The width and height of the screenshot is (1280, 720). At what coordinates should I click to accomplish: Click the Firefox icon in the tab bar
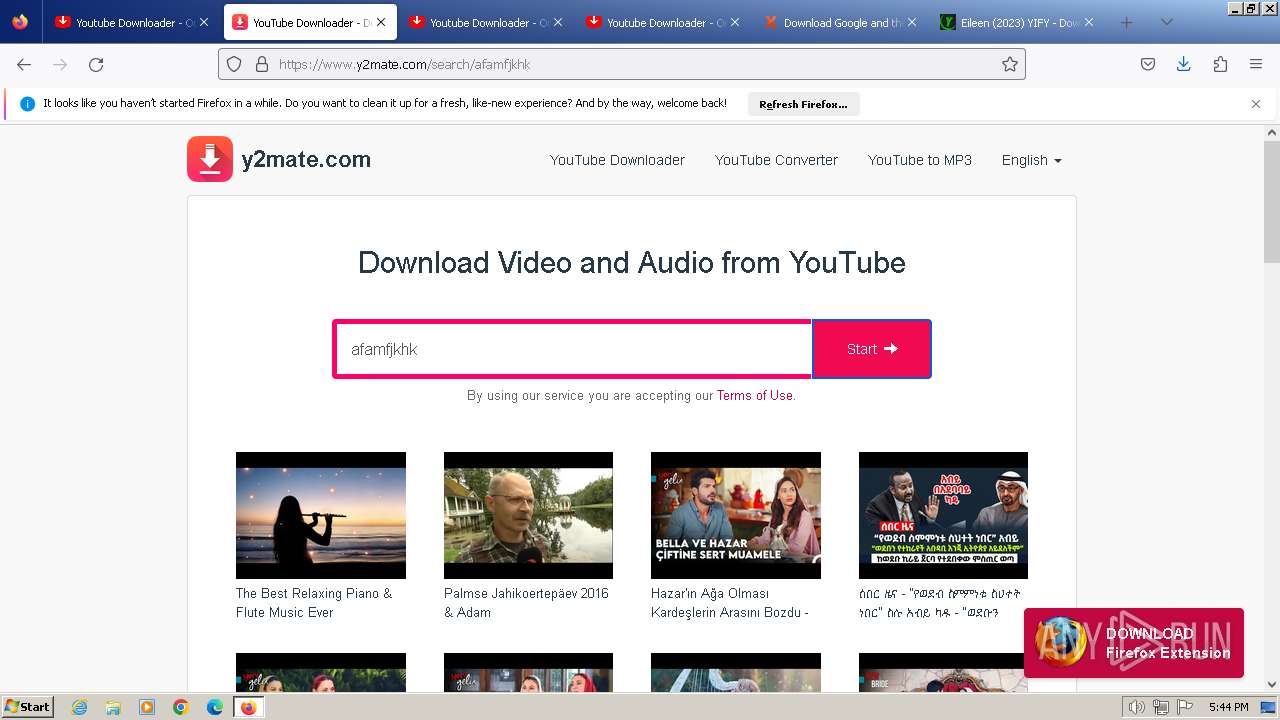point(20,22)
